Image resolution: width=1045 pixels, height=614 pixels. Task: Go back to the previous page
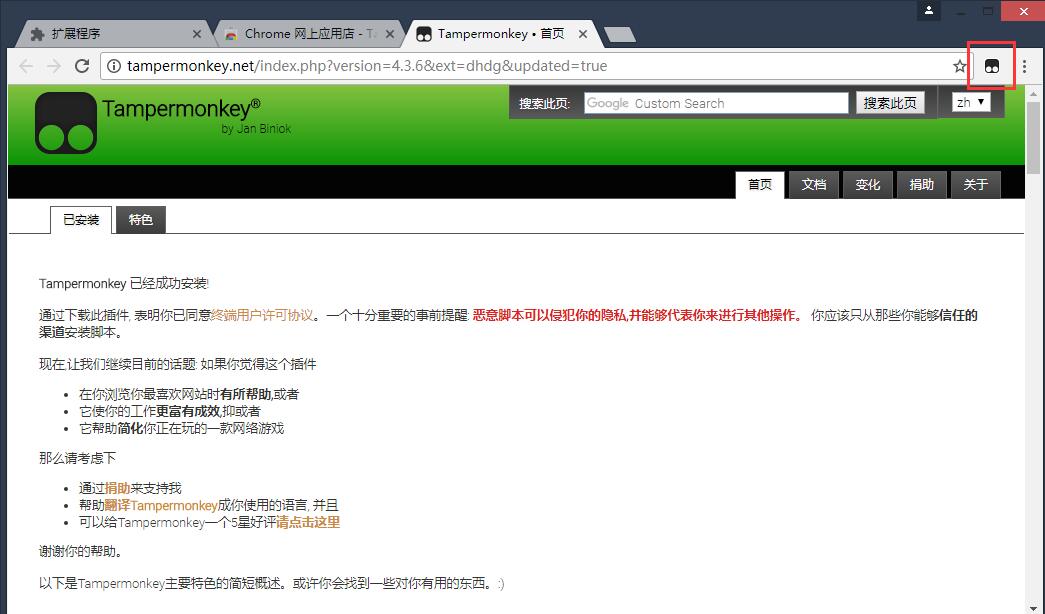tap(26, 66)
